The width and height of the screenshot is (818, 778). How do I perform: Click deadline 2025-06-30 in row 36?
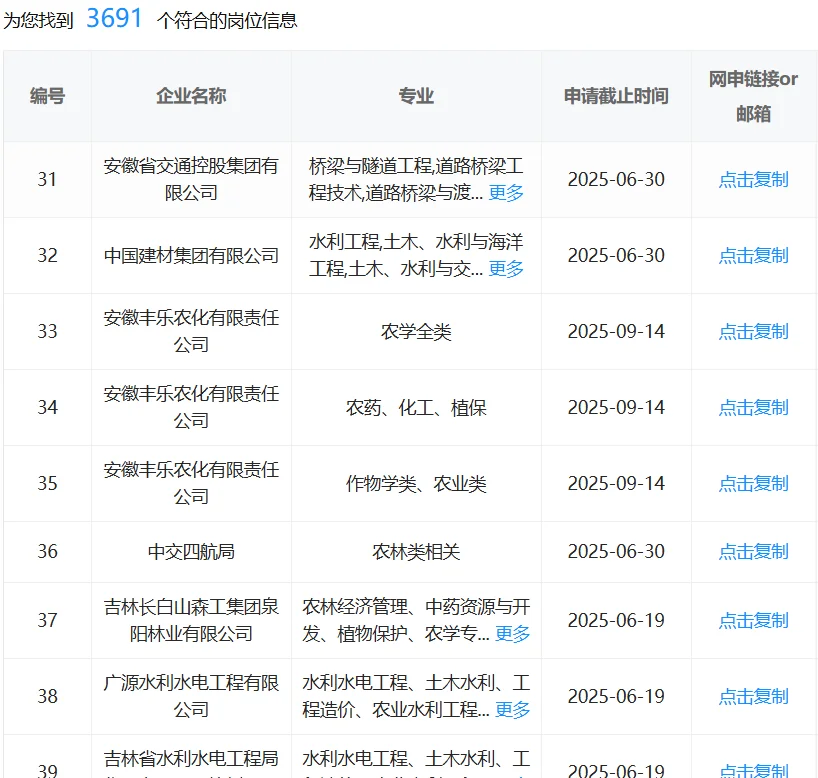616,552
